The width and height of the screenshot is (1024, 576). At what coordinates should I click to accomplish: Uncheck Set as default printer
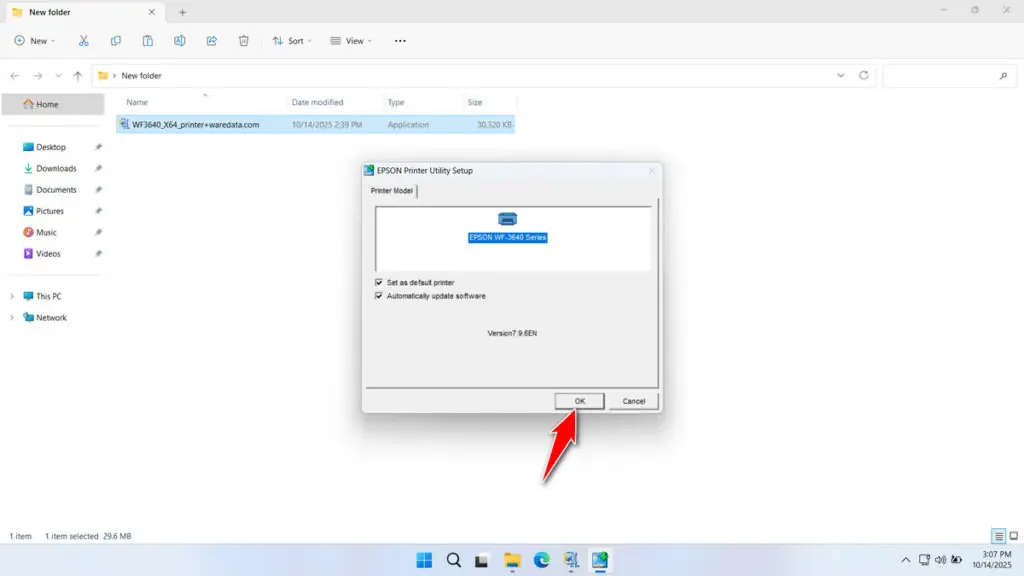(379, 282)
